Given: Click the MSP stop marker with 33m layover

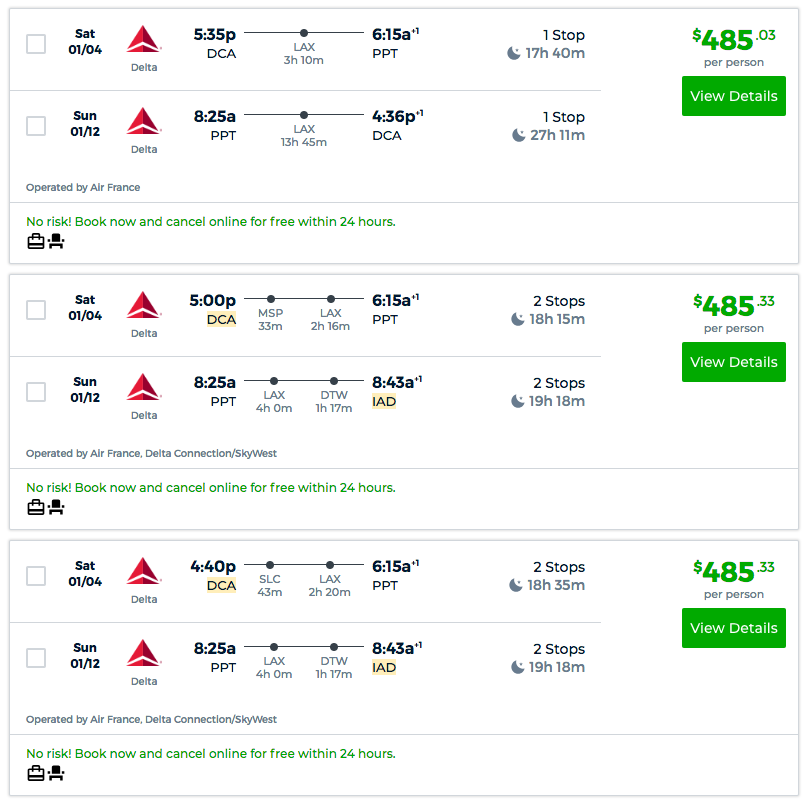Looking at the screenshot, I should pos(270,299).
